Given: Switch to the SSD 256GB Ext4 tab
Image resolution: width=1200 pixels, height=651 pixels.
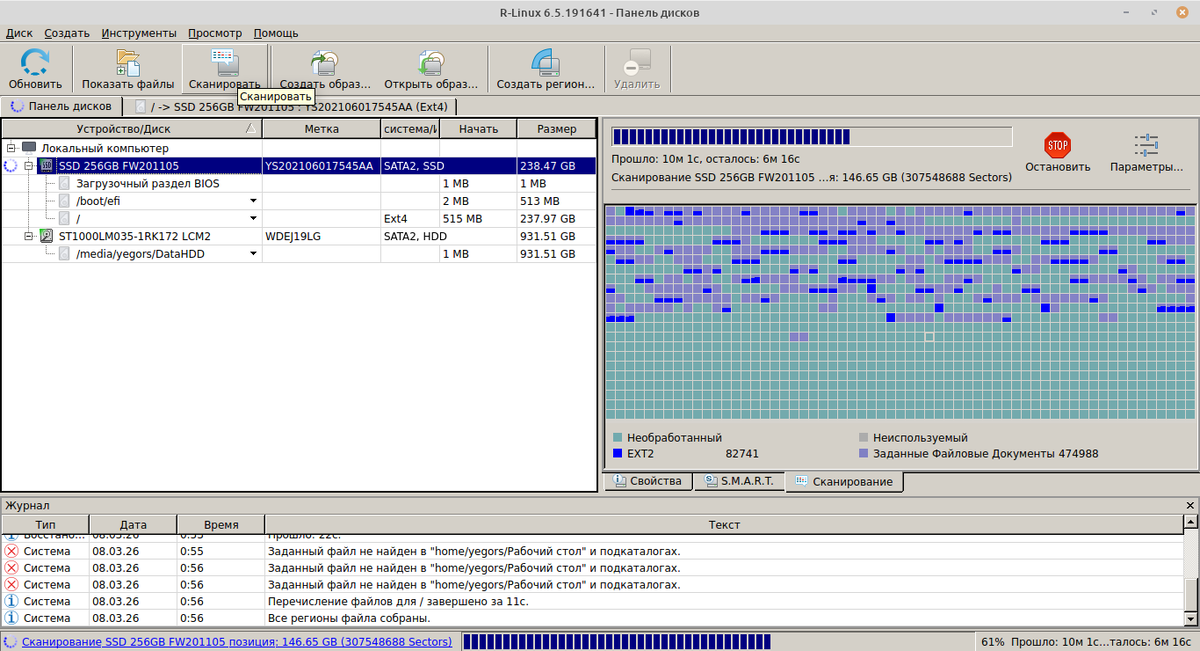Looking at the screenshot, I should [292, 106].
